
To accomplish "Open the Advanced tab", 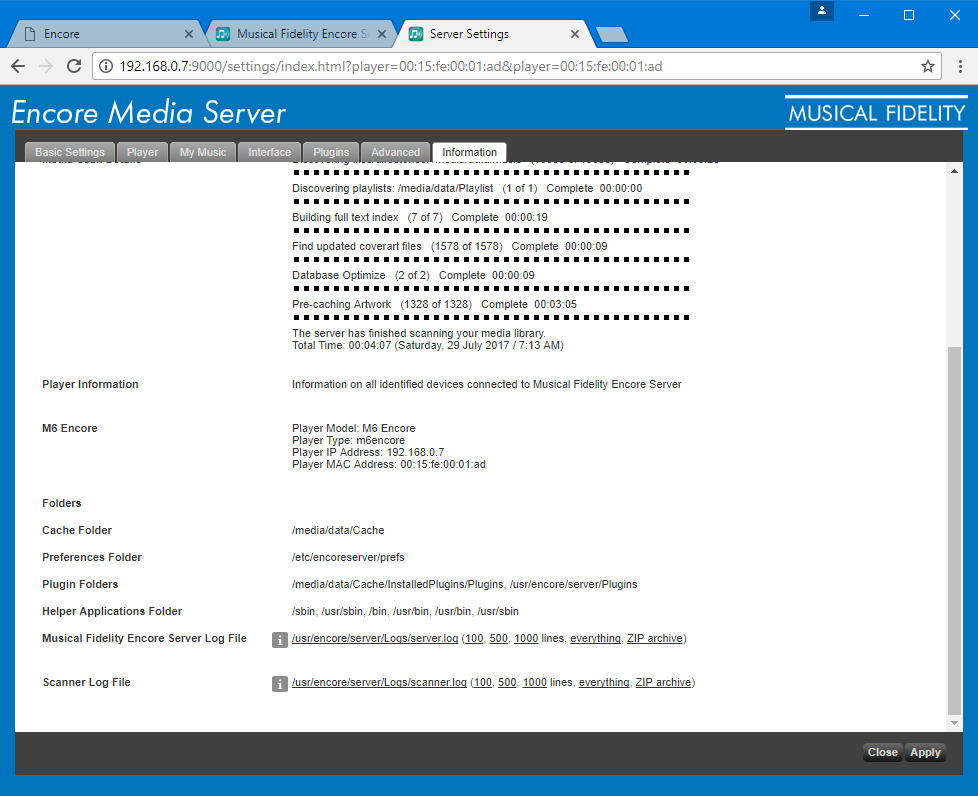I will [x=395, y=152].
